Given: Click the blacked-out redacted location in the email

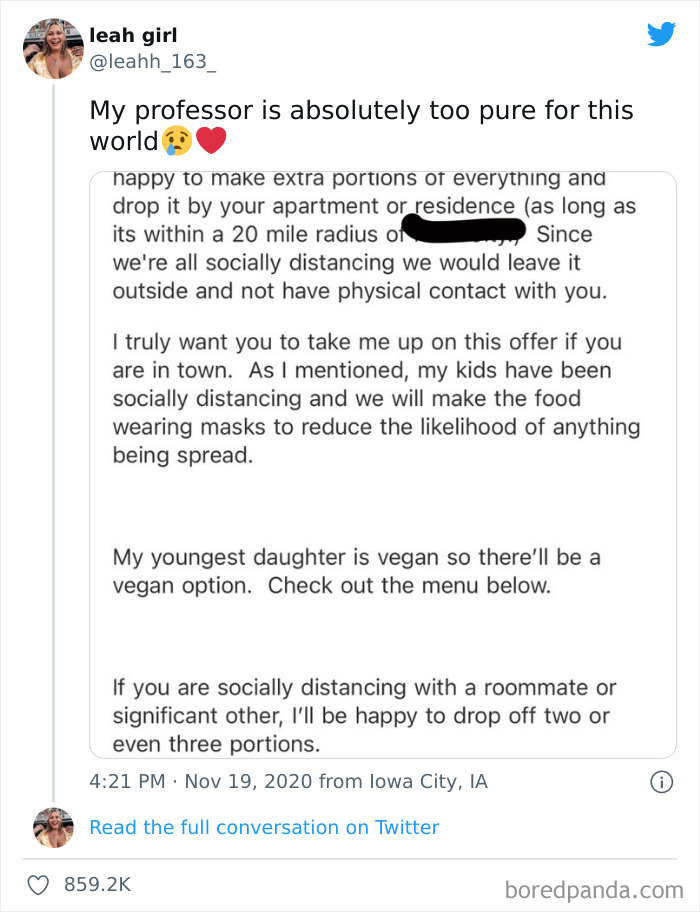Looking at the screenshot, I should click(466, 231).
